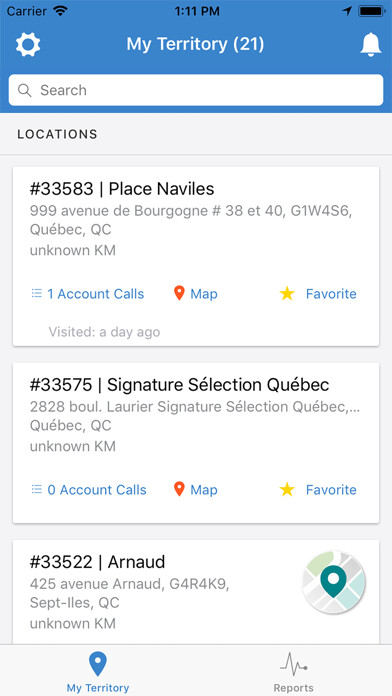This screenshot has height=696, width=392.
Task: Tap Favorite label on Place Naviles card
Action: pyautogui.click(x=331, y=294)
